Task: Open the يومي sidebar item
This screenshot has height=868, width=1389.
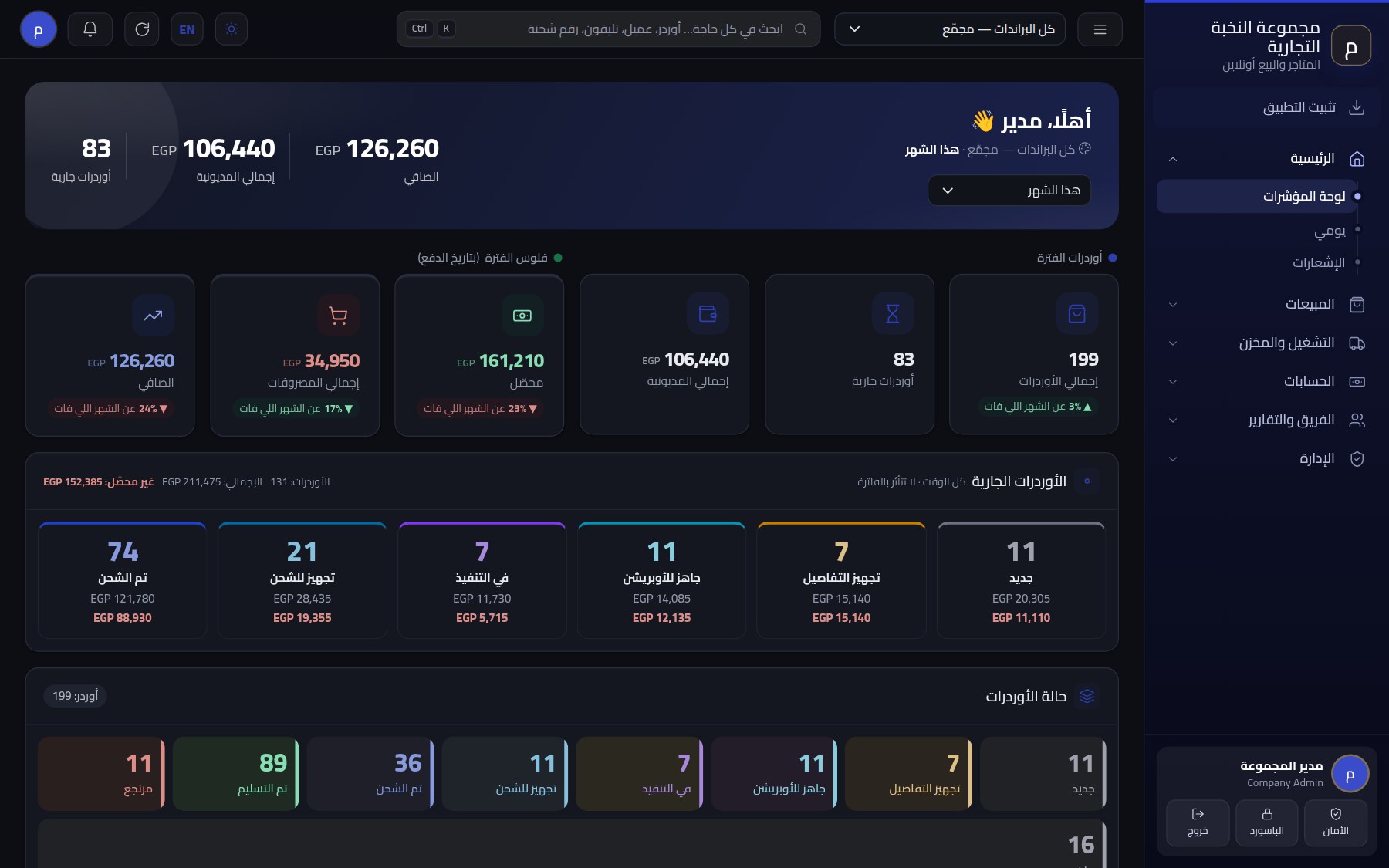Action: 1330,230
